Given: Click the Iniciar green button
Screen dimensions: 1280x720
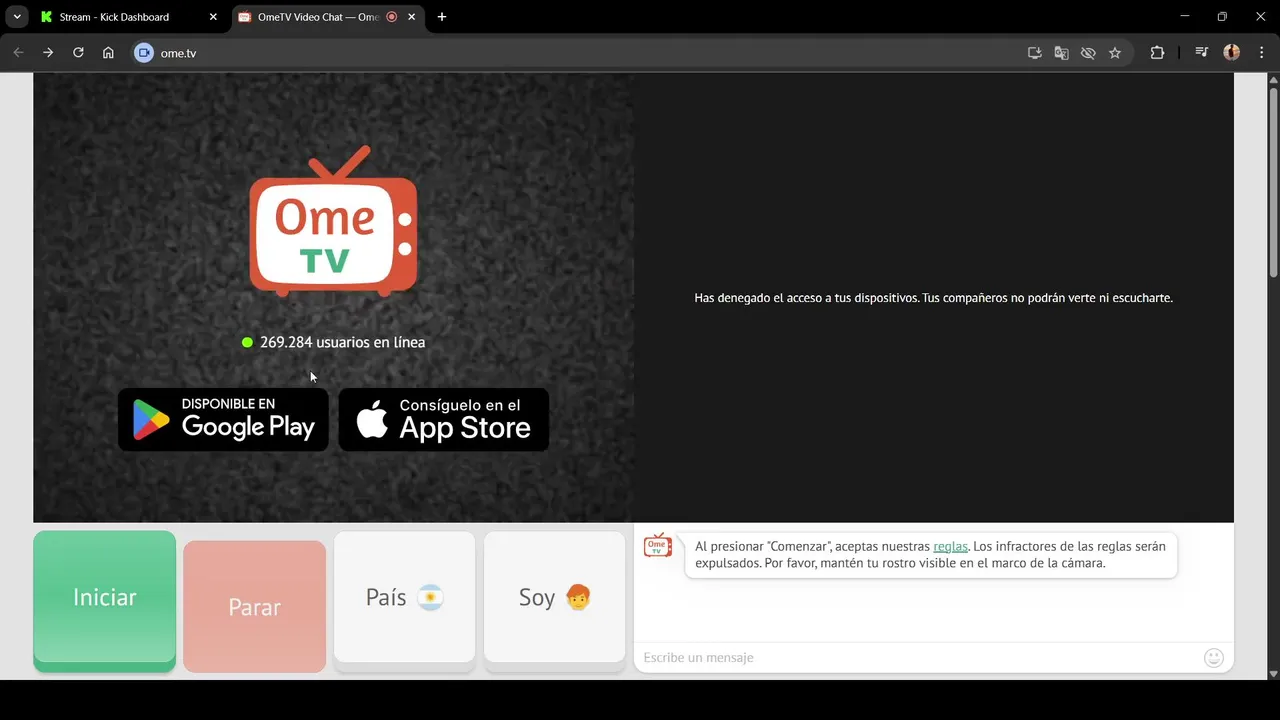Looking at the screenshot, I should click(x=105, y=599).
